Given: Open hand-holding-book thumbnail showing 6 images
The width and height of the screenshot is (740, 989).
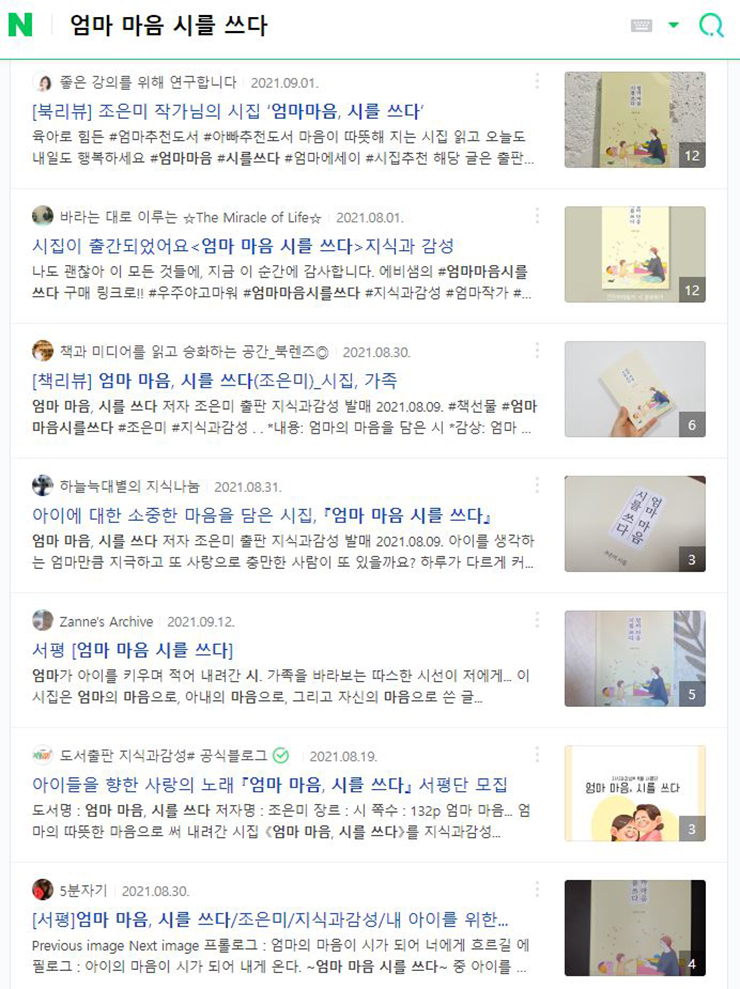Looking at the screenshot, I should click(x=635, y=389).
